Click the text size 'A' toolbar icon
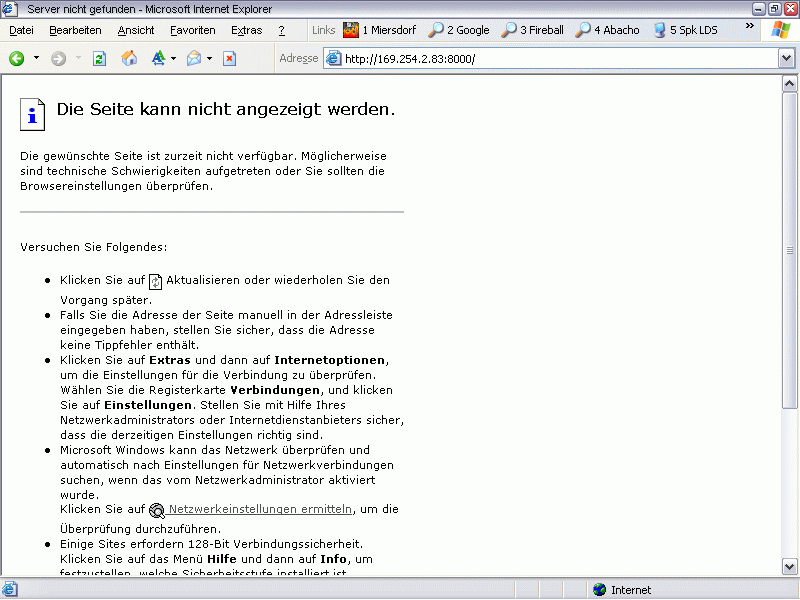 pos(158,59)
